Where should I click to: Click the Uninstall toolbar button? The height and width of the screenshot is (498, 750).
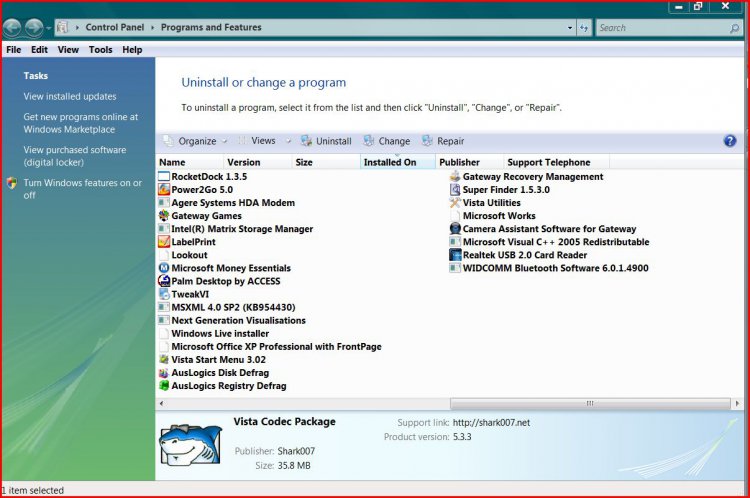pos(326,141)
